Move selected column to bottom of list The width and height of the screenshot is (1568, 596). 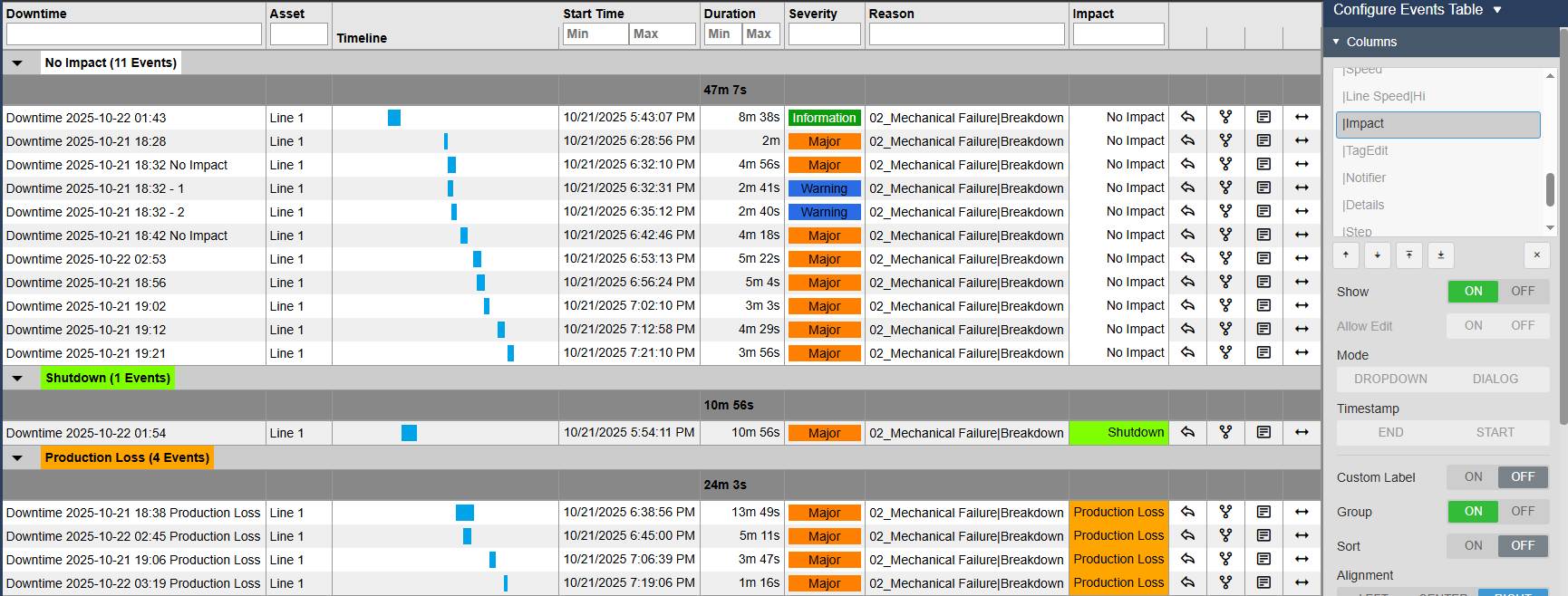pos(1441,255)
